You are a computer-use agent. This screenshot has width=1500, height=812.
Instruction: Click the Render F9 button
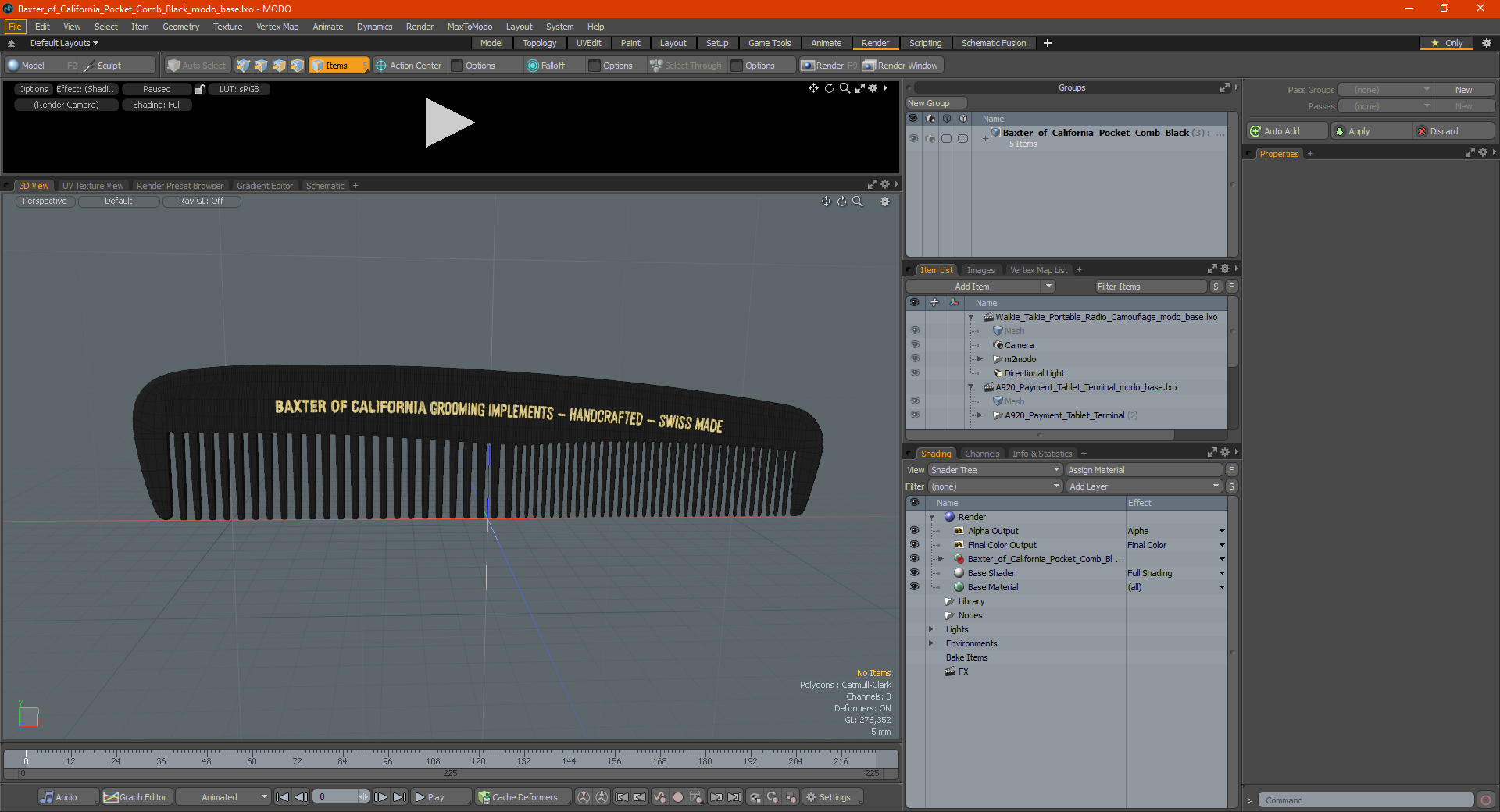[x=829, y=66]
